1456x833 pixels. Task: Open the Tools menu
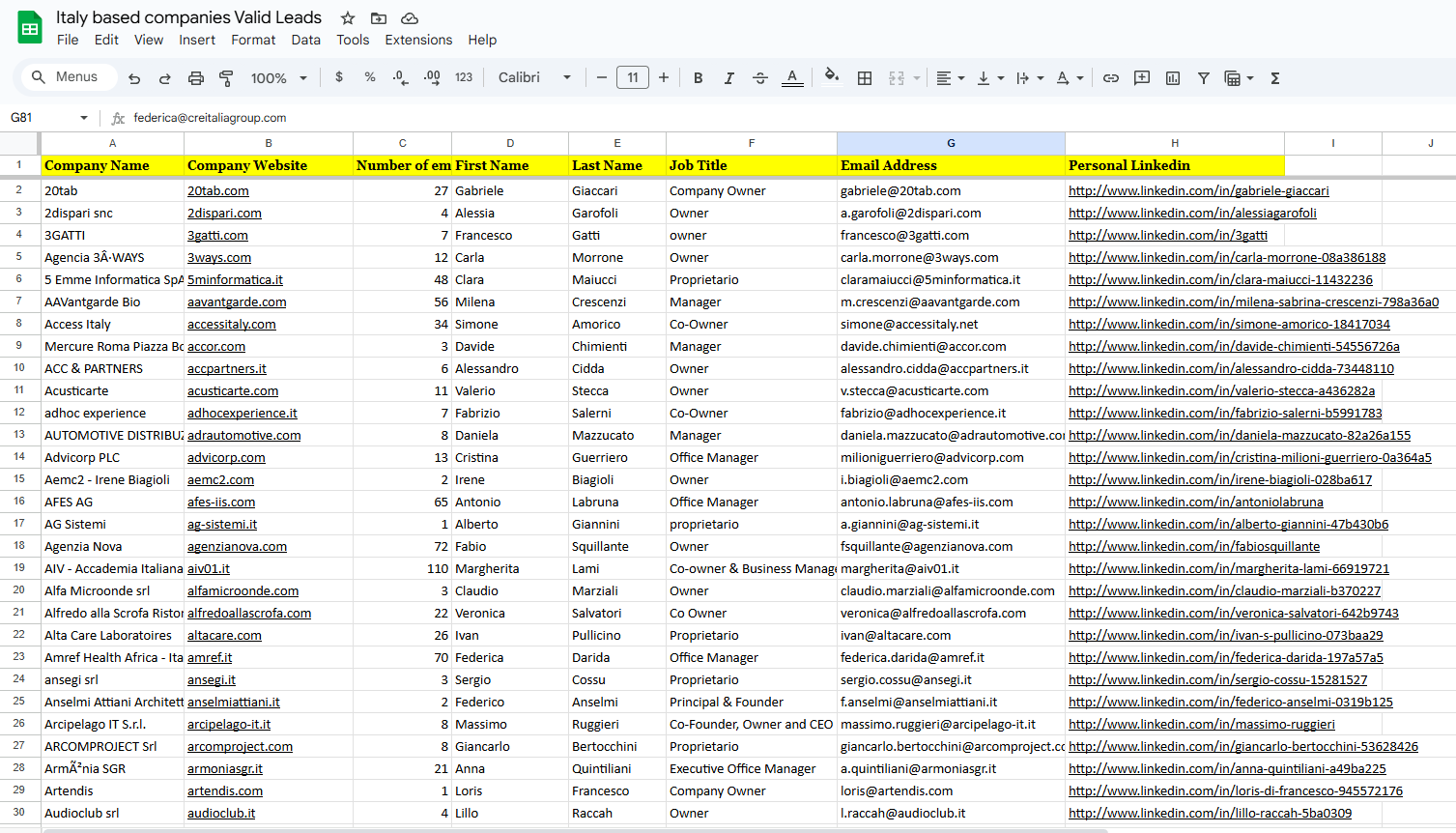coord(353,40)
